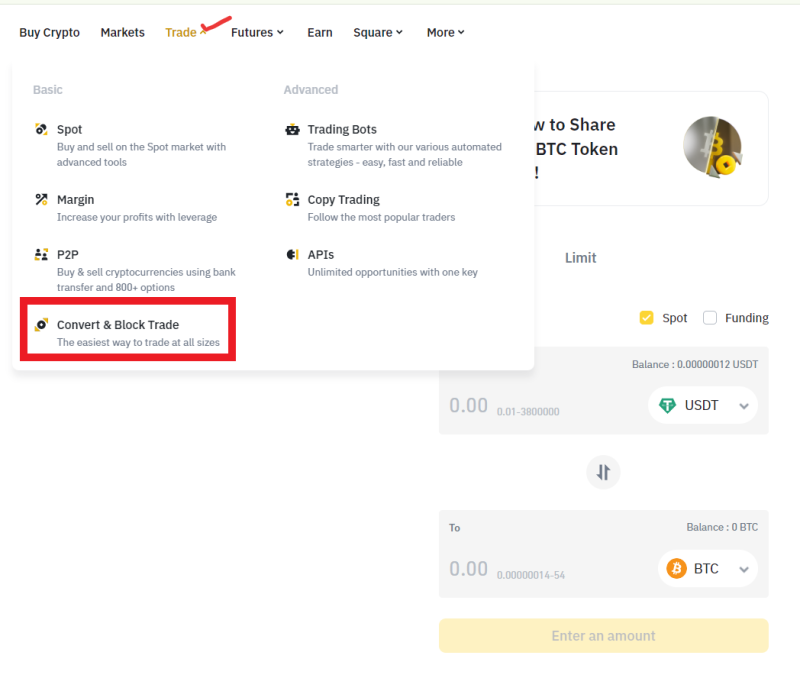This screenshot has width=800, height=691.
Task: Click the Spot description about advanced tools
Action: 141,155
